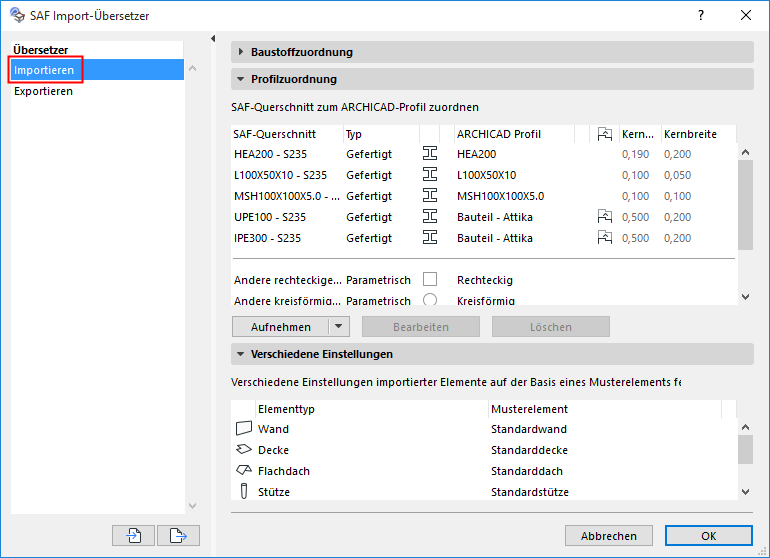Click the Flachdach roof icon
Viewport: 770px width, 558px height.
[x=243, y=471]
